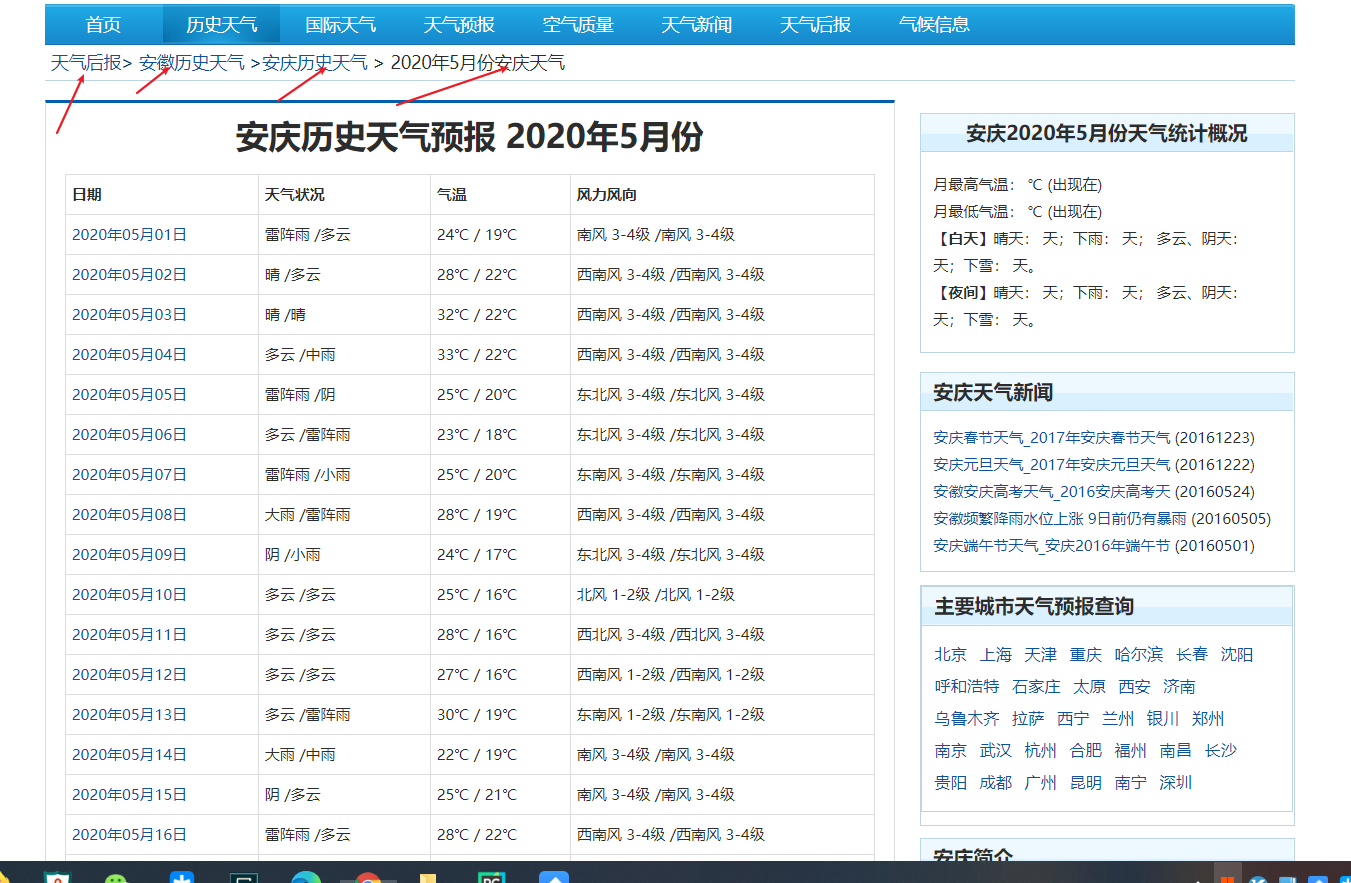
Task: Open the 2020年05月06日 date link
Action: (x=129, y=435)
